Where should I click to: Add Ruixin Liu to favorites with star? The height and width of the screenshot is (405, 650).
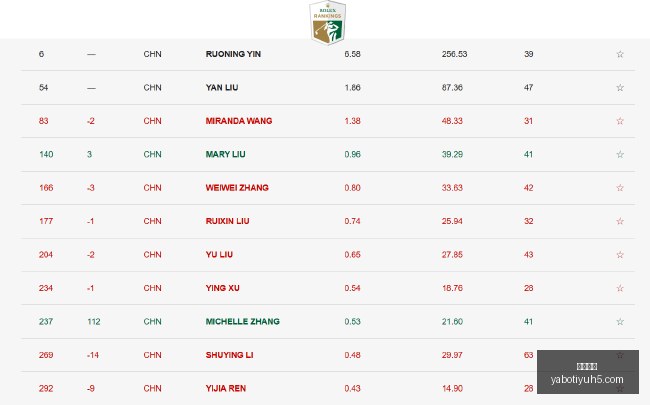(620, 221)
